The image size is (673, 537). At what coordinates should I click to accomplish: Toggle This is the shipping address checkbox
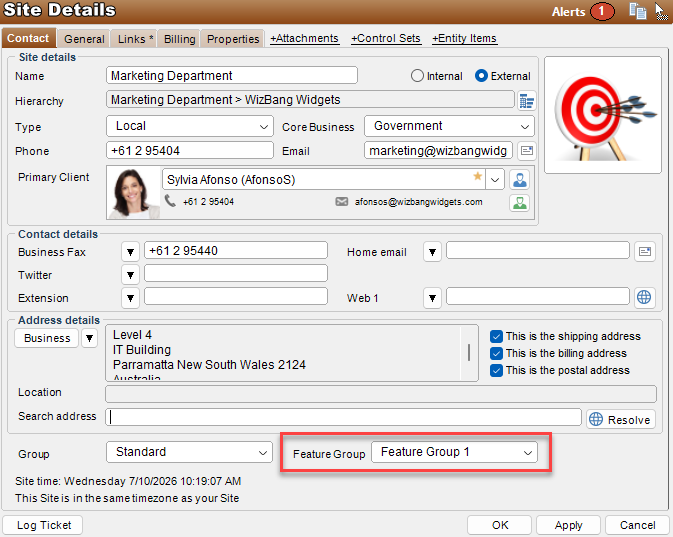tap(496, 336)
